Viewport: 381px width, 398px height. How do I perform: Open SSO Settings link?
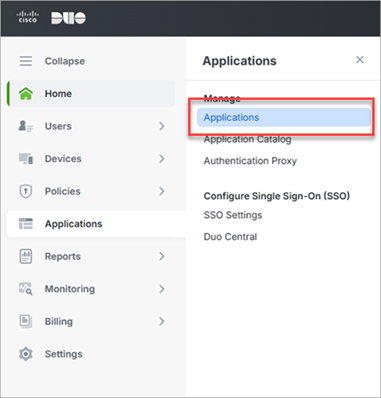tap(233, 215)
